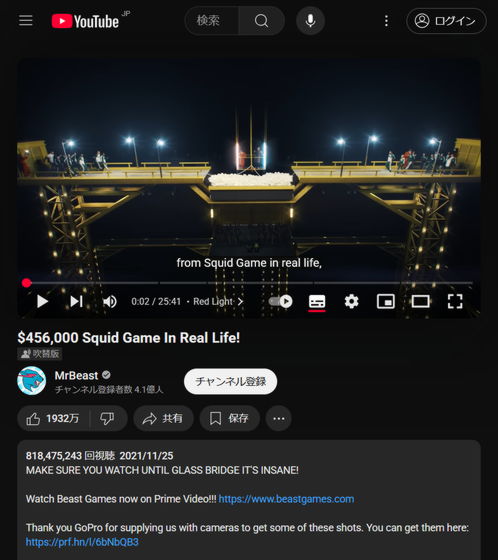Subscribe via チャンネル登録 button
This screenshot has height=560, width=498.
pos(230,381)
